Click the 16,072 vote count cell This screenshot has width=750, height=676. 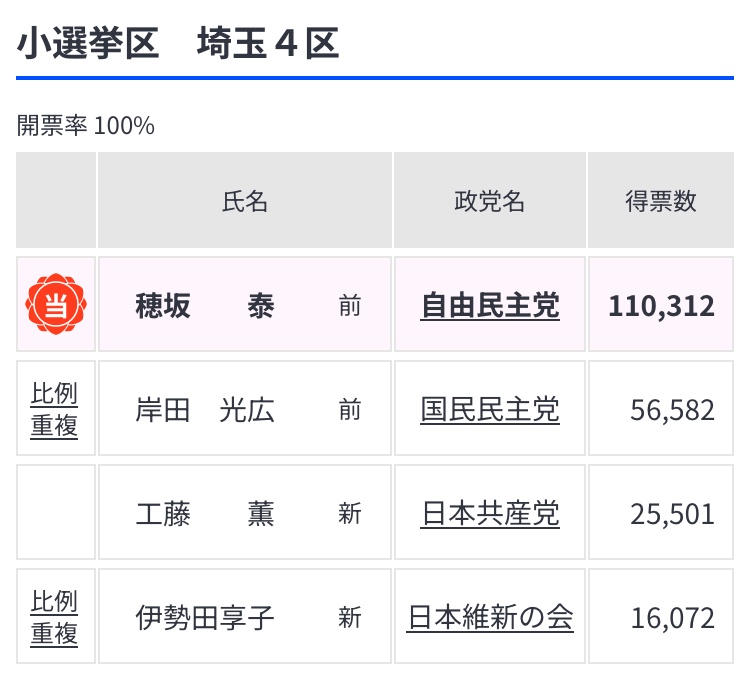pyautogui.click(x=672, y=617)
